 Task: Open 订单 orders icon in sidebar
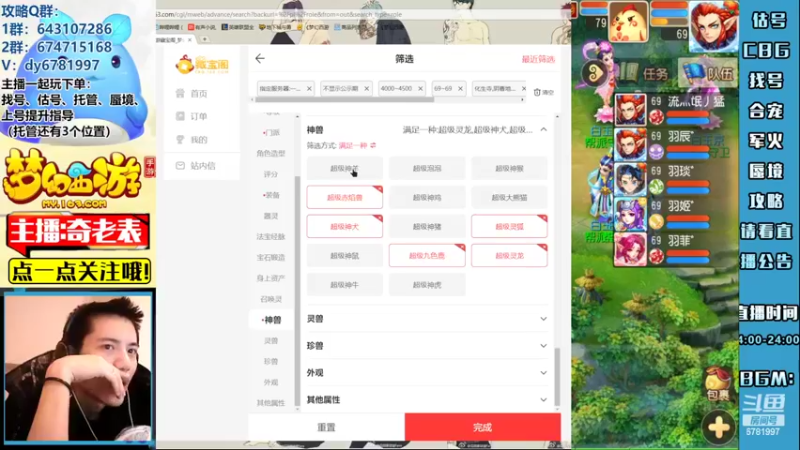180,116
